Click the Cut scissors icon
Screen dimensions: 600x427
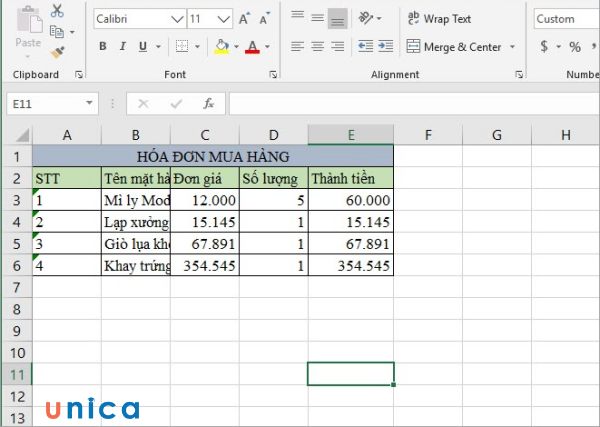[x=57, y=11]
